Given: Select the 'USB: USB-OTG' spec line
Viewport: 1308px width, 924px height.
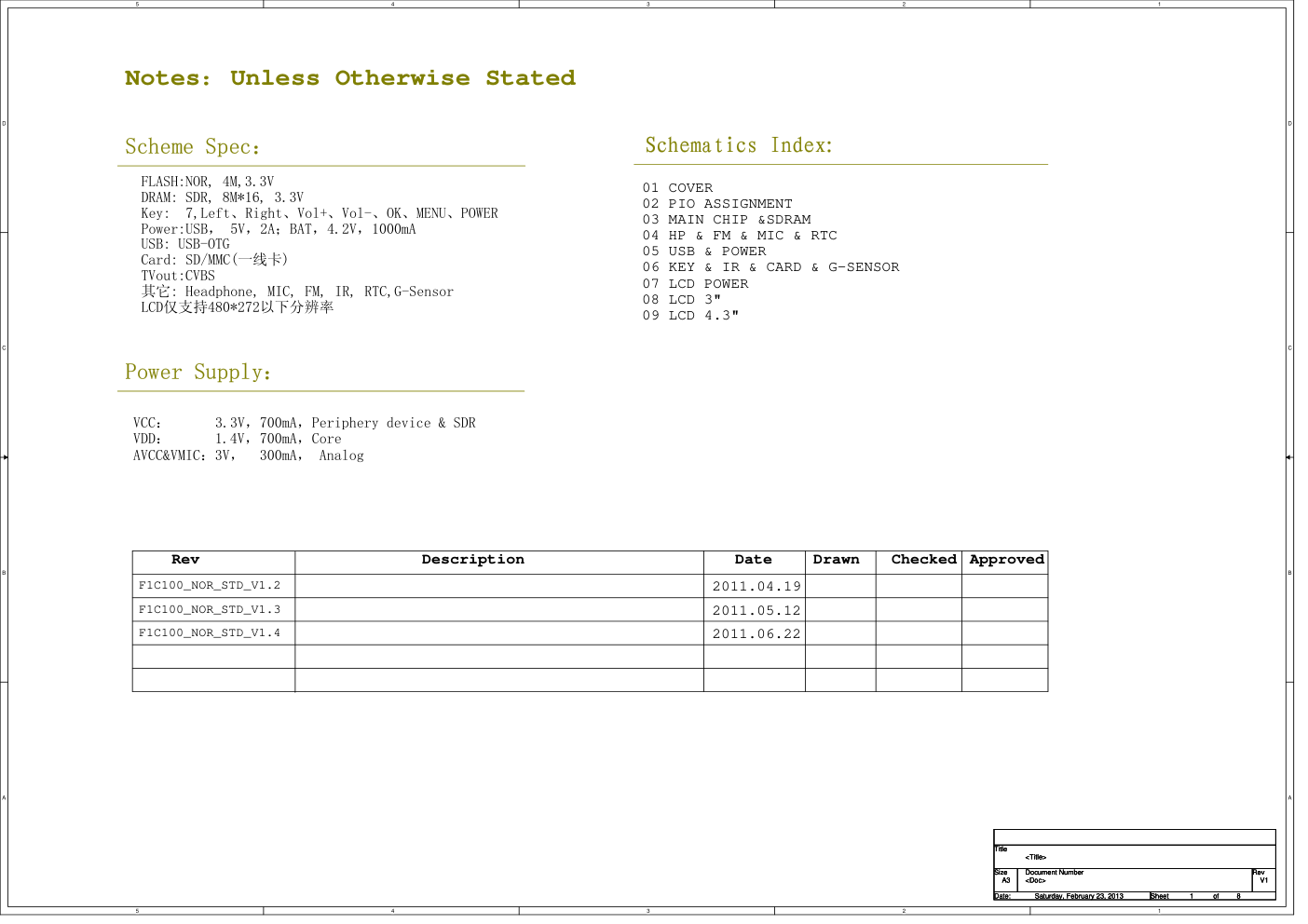Looking at the screenshot, I should pyautogui.click(x=184, y=244).
